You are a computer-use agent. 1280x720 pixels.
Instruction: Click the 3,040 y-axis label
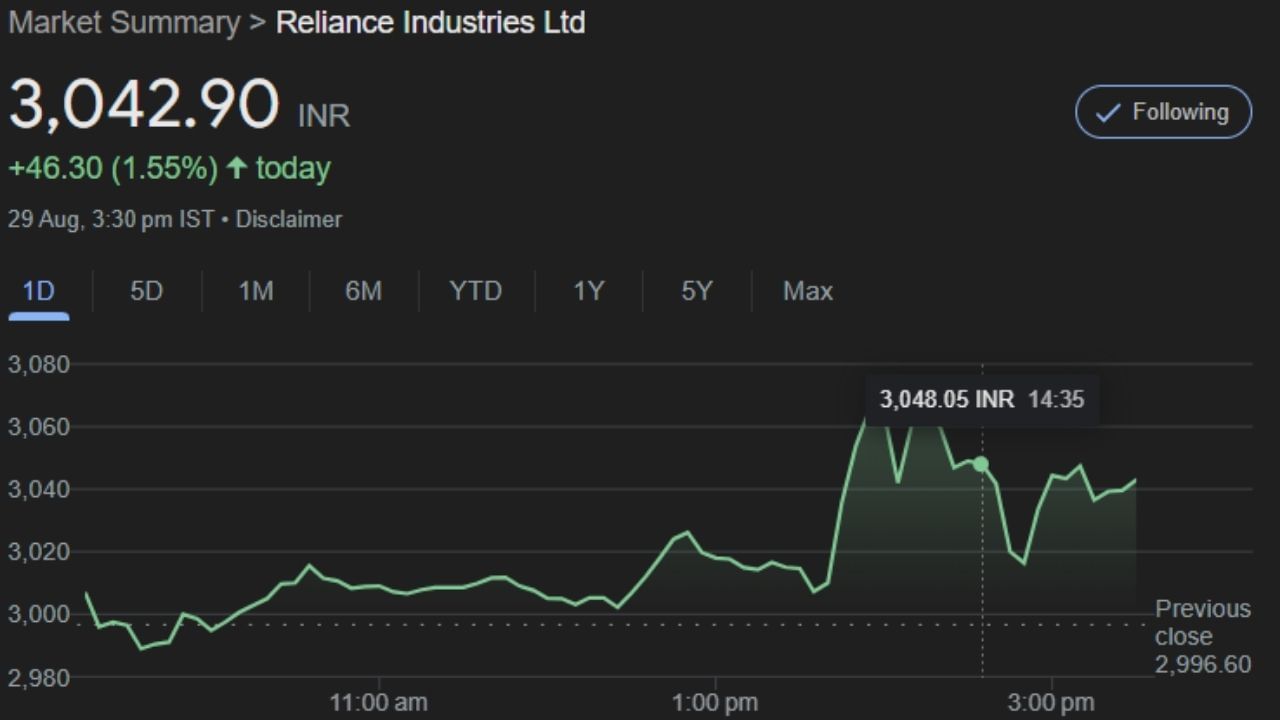(x=39, y=490)
